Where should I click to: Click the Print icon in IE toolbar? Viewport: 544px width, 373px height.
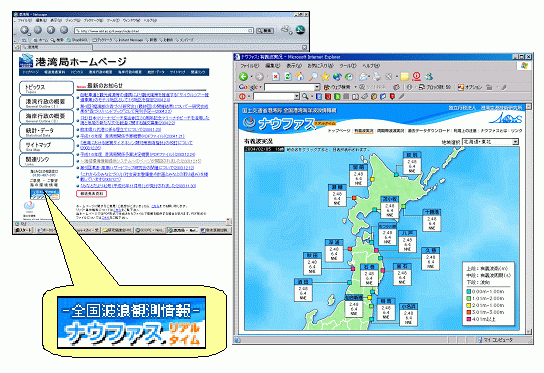(x=377, y=77)
